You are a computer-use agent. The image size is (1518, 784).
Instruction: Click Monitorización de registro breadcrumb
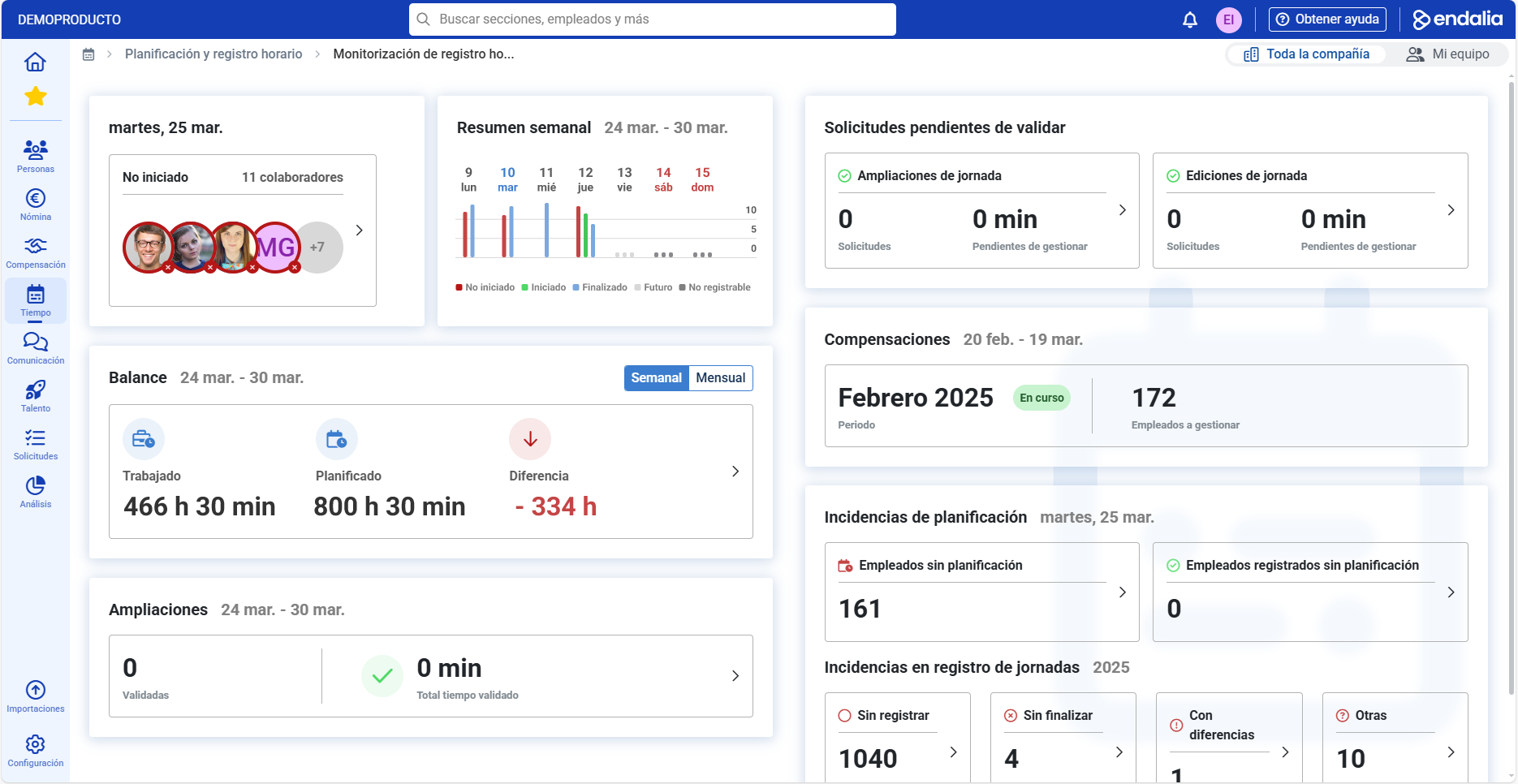424,54
